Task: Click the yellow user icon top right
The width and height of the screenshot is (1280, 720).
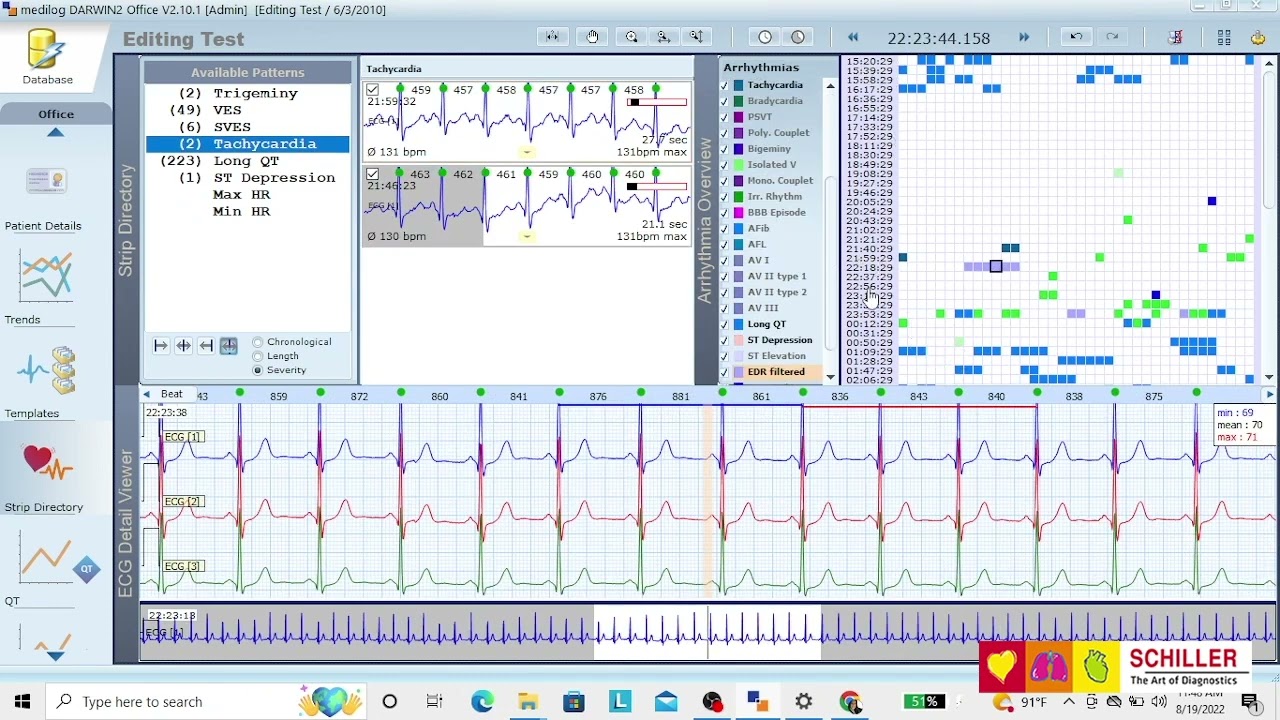Action: pos(1258,37)
